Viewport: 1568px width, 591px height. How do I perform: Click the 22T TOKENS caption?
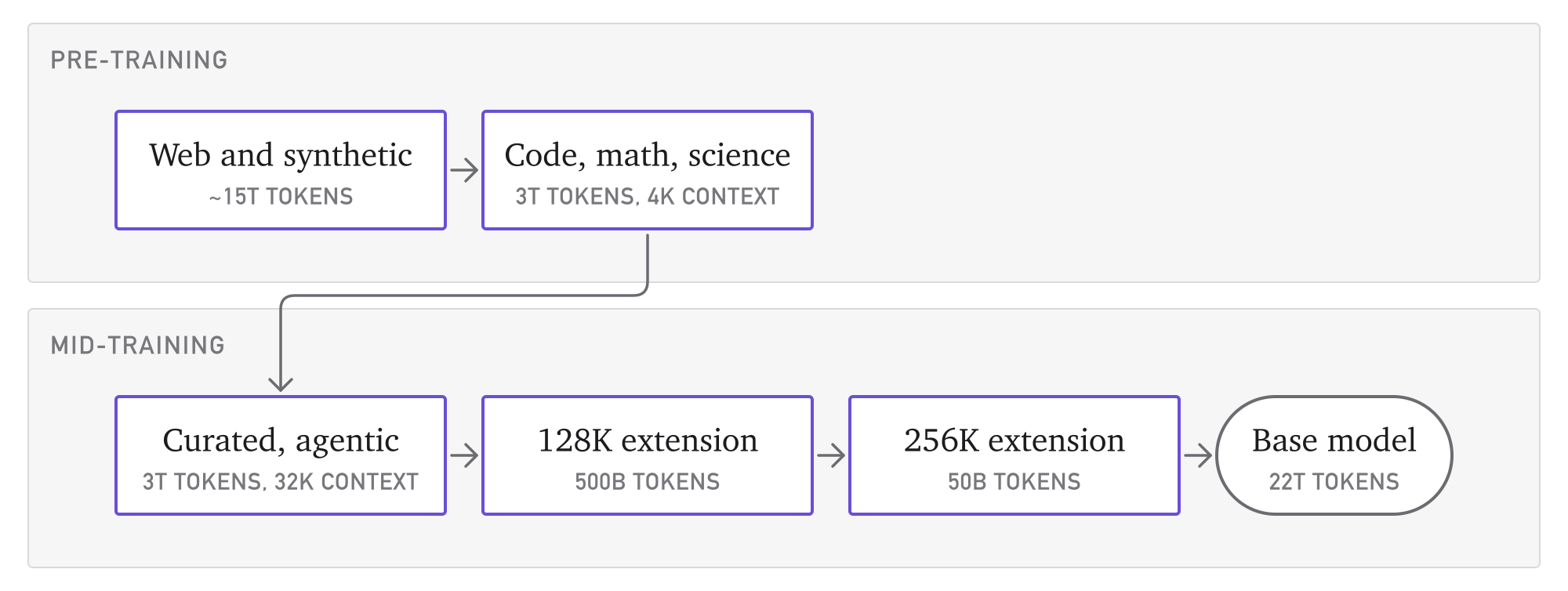point(1334,482)
